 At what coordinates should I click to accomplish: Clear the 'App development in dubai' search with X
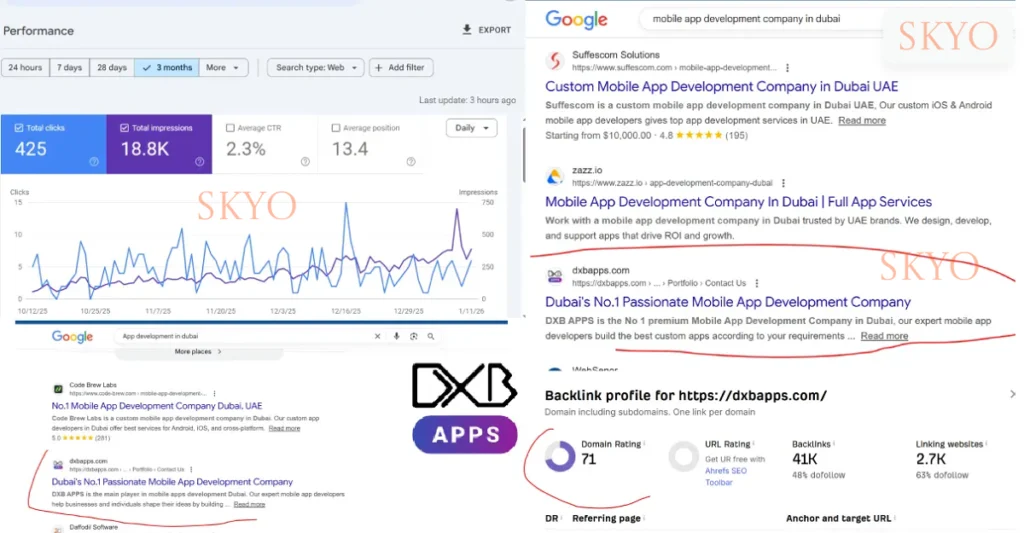[x=377, y=336]
